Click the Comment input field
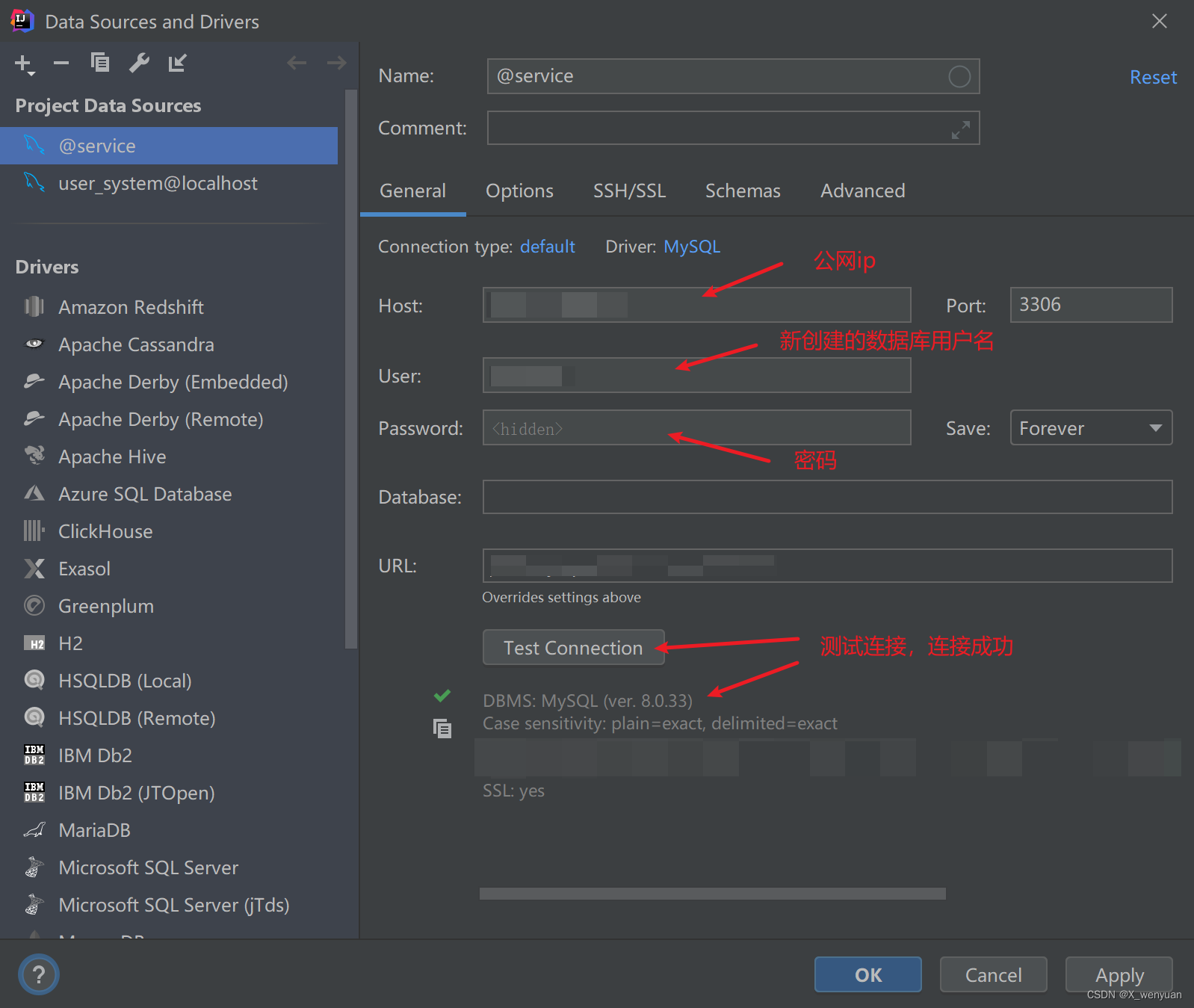This screenshot has width=1194, height=1008. coord(733,129)
